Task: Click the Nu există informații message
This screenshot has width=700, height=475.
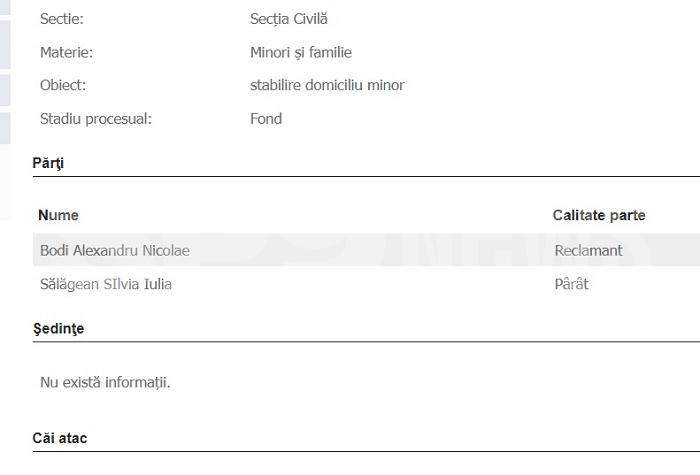Action: pyautogui.click(x=105, y=382)
